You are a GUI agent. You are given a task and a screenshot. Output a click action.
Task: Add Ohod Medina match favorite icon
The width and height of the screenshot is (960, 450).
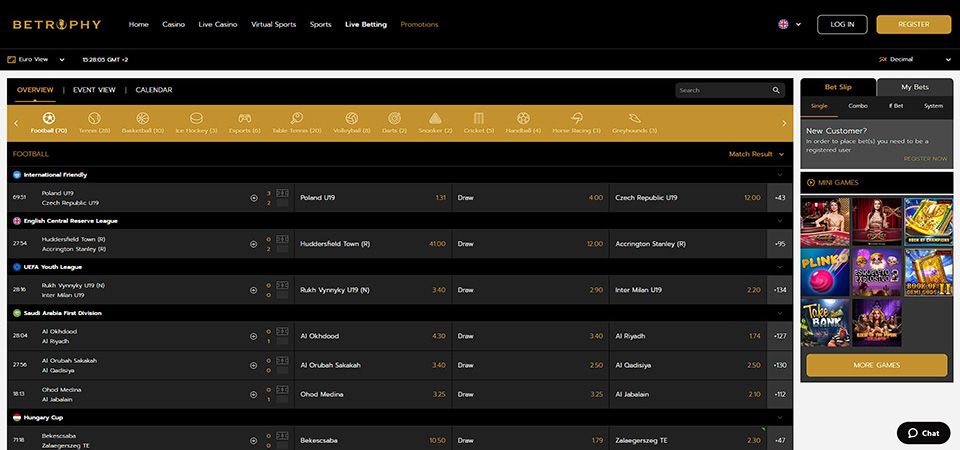tap(253, 395)
